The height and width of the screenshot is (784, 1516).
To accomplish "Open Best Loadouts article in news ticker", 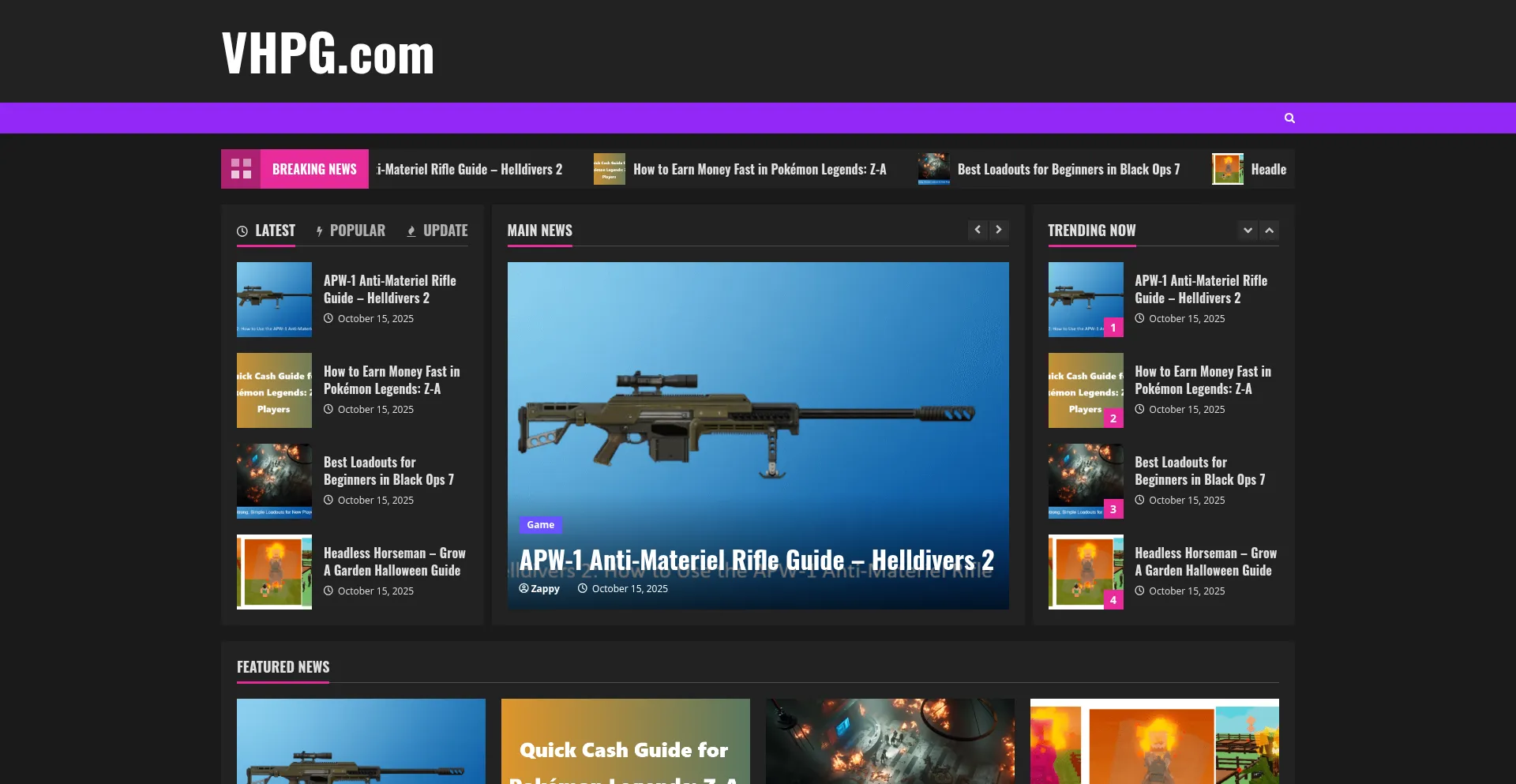I will pyautogui.click(x=1068, y=170).
